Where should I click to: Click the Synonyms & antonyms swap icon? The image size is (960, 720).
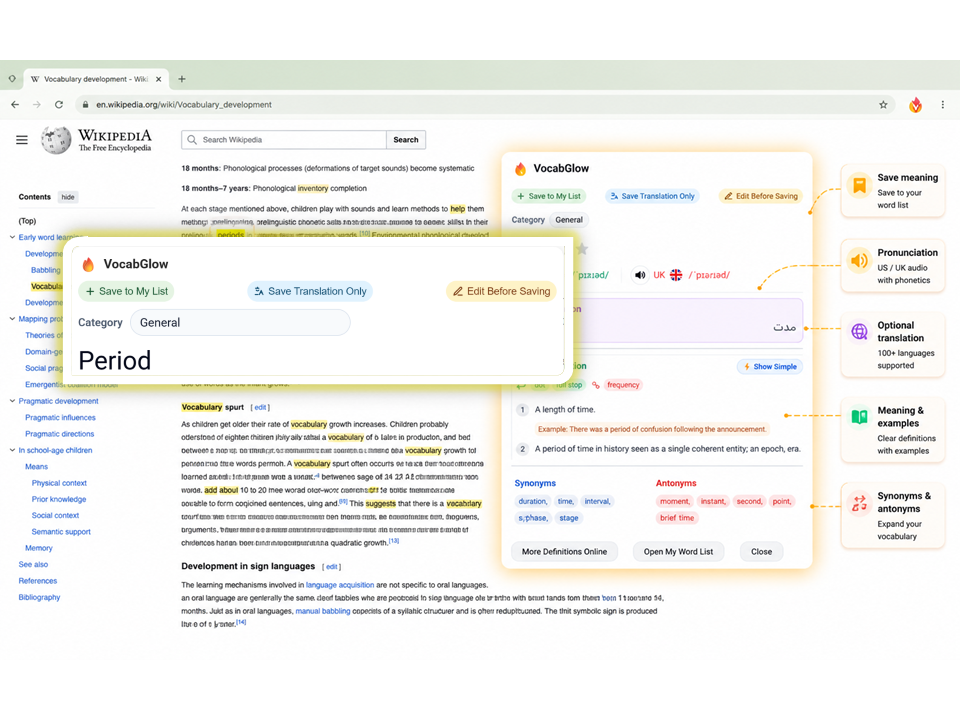tap(860, 503)
